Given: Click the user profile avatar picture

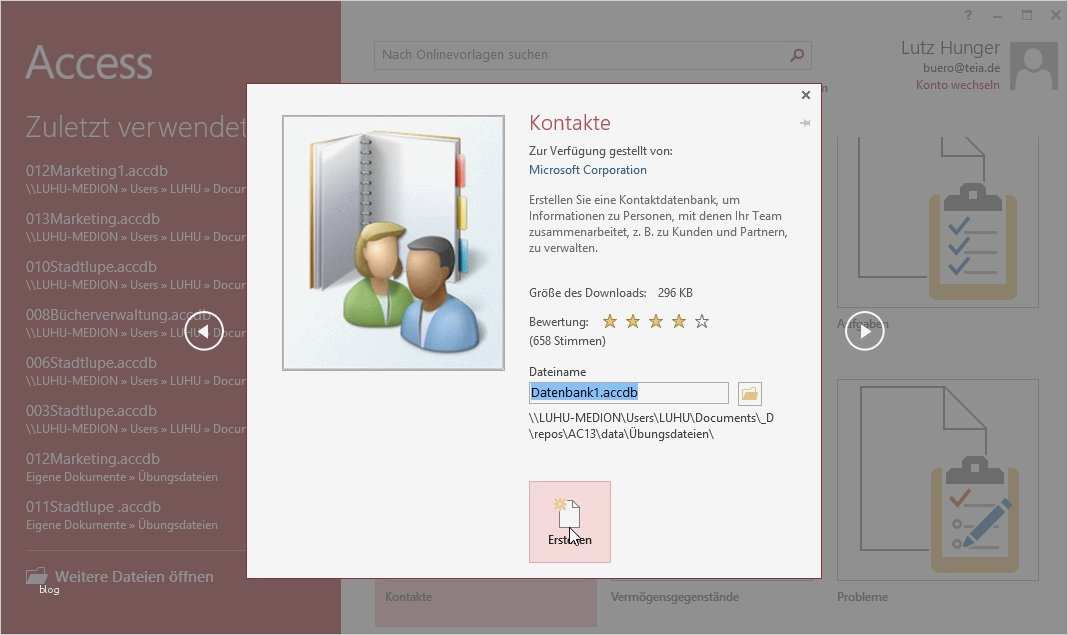Looking at the screenshot, I should pos(1033,67).
